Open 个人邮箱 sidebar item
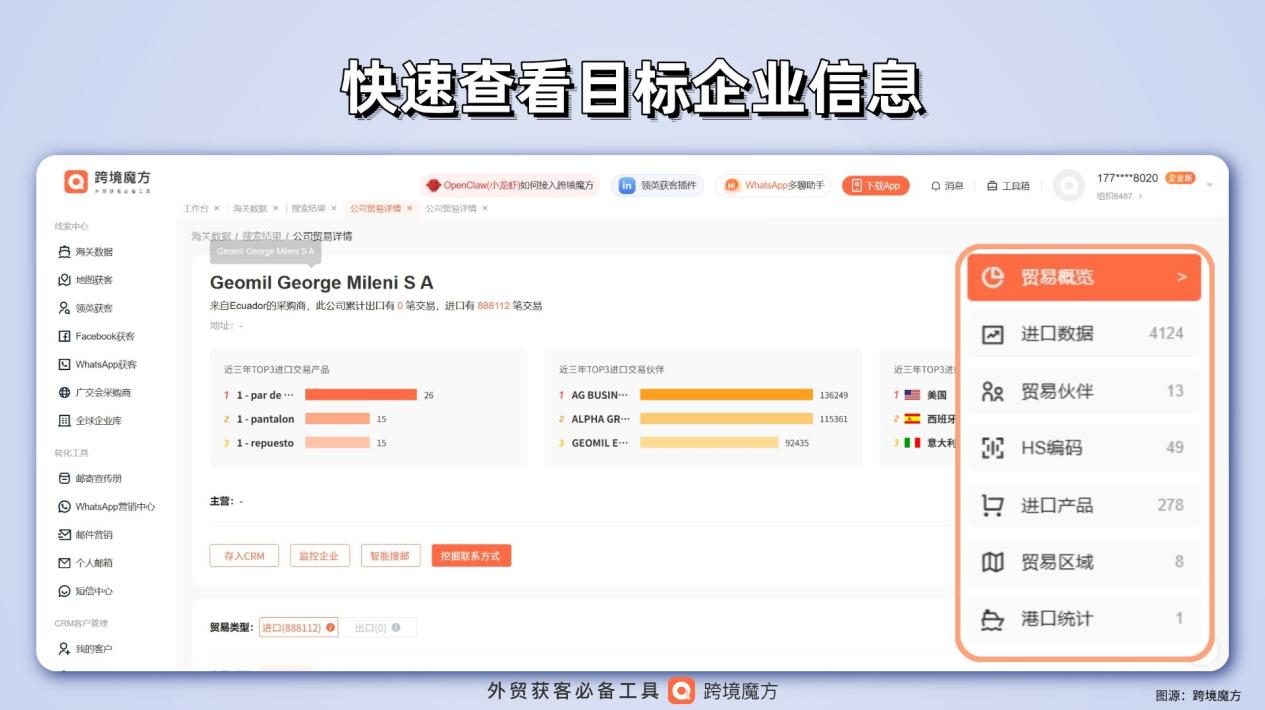The height and width of the screenshot is (710, 1265). (x=86, y=562)
